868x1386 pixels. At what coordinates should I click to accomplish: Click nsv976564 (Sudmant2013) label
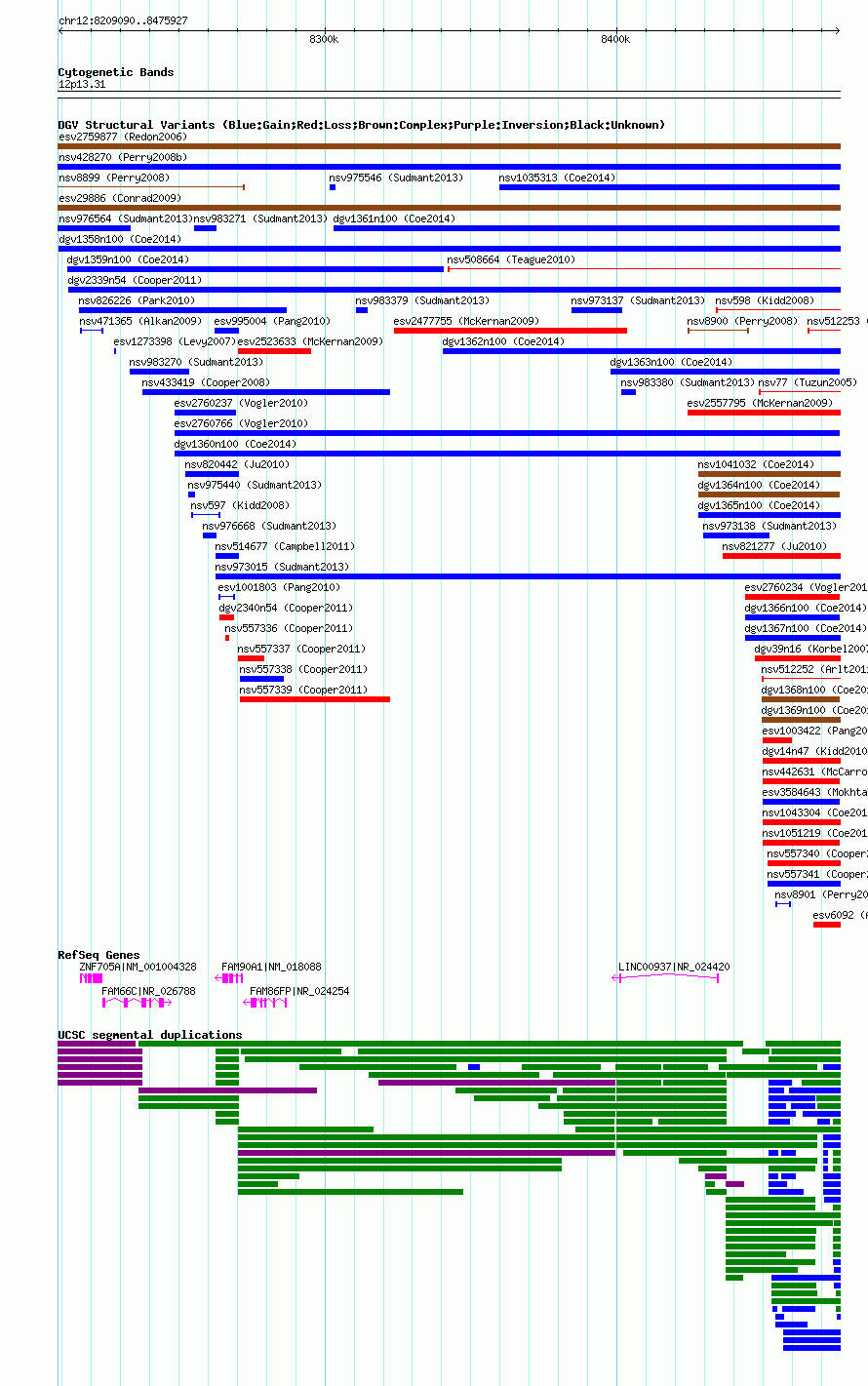coord(126,218)
